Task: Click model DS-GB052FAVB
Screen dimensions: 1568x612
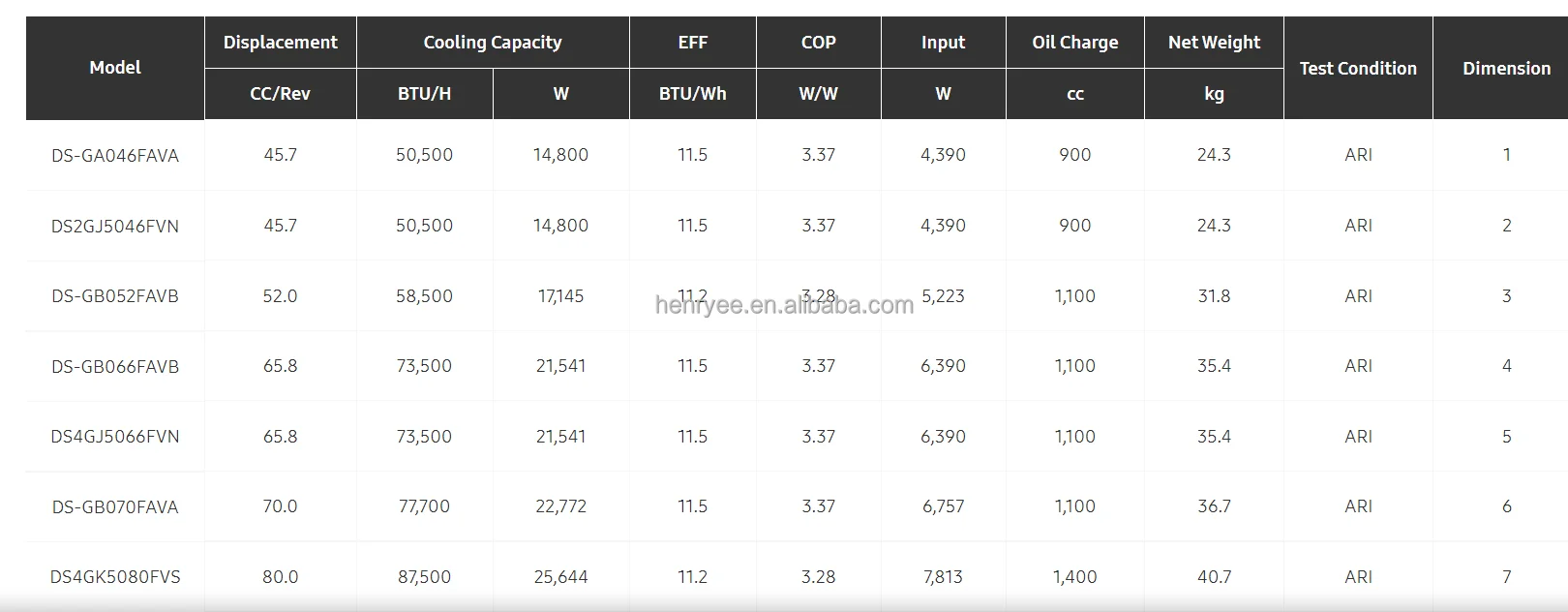Action: point(115,296)
